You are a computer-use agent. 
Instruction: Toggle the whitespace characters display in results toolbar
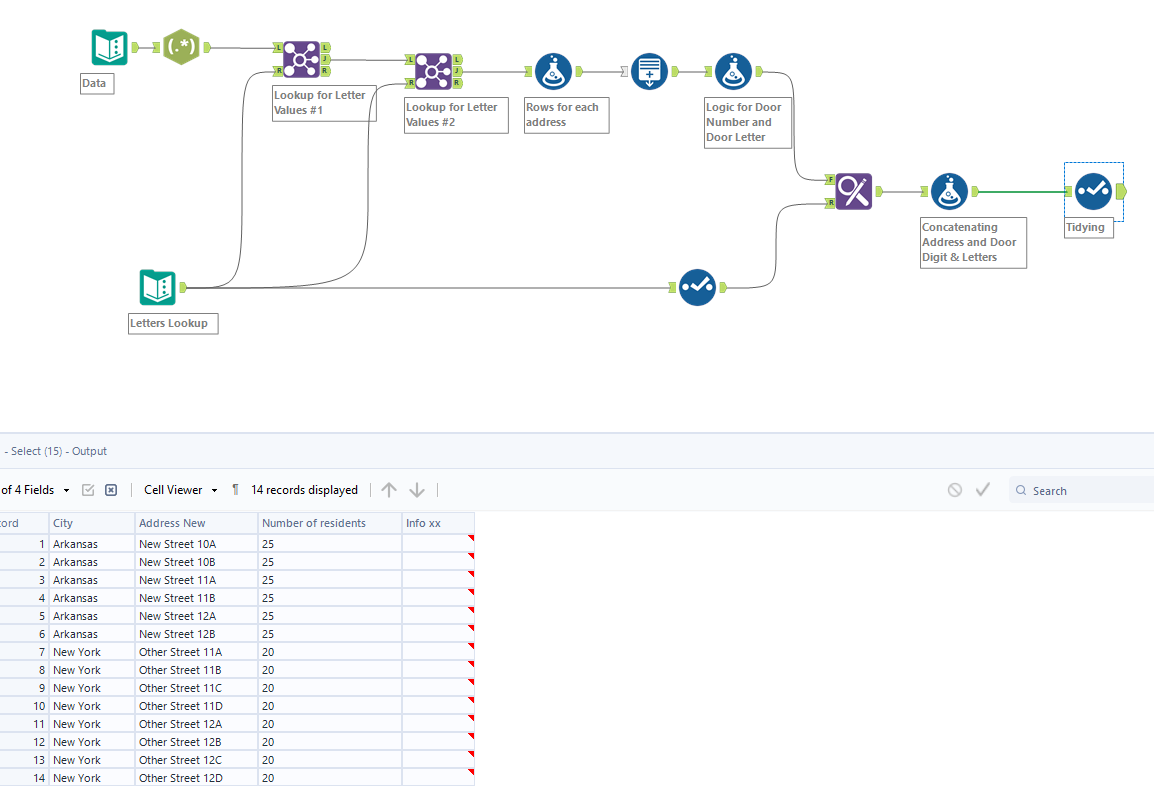pos(234,489)
